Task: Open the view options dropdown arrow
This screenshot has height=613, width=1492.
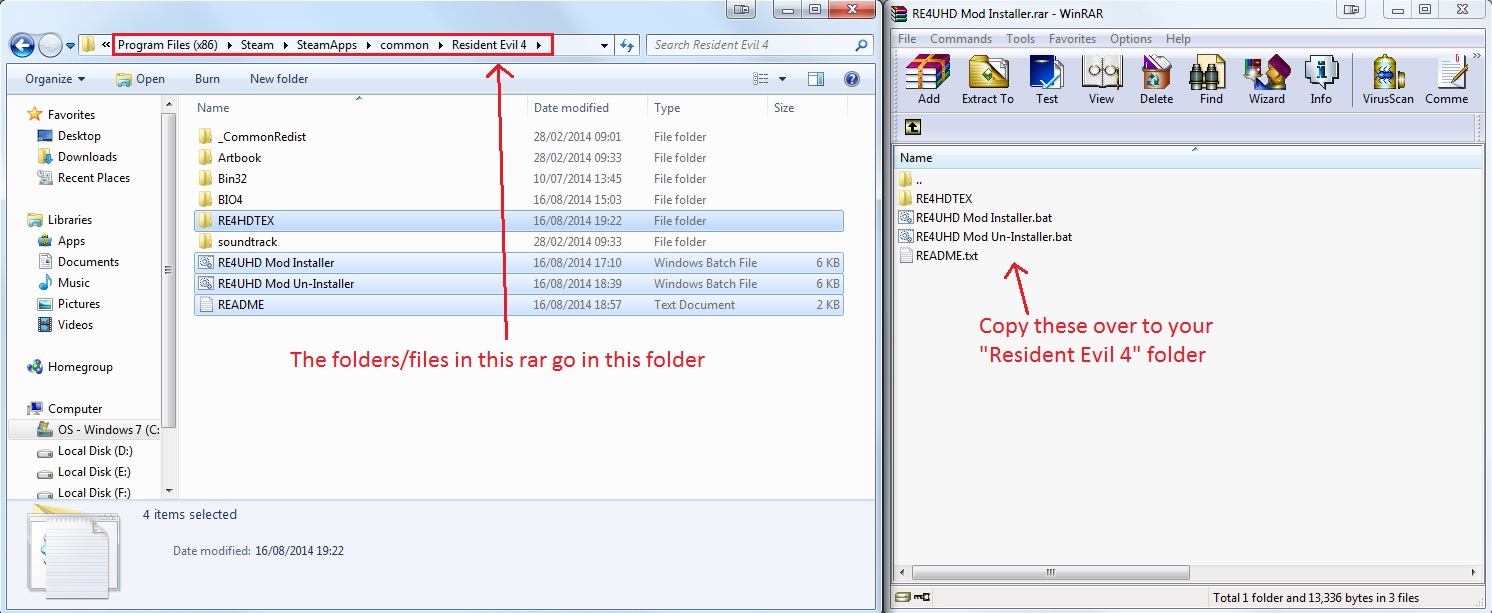Action: click(783, 79)
